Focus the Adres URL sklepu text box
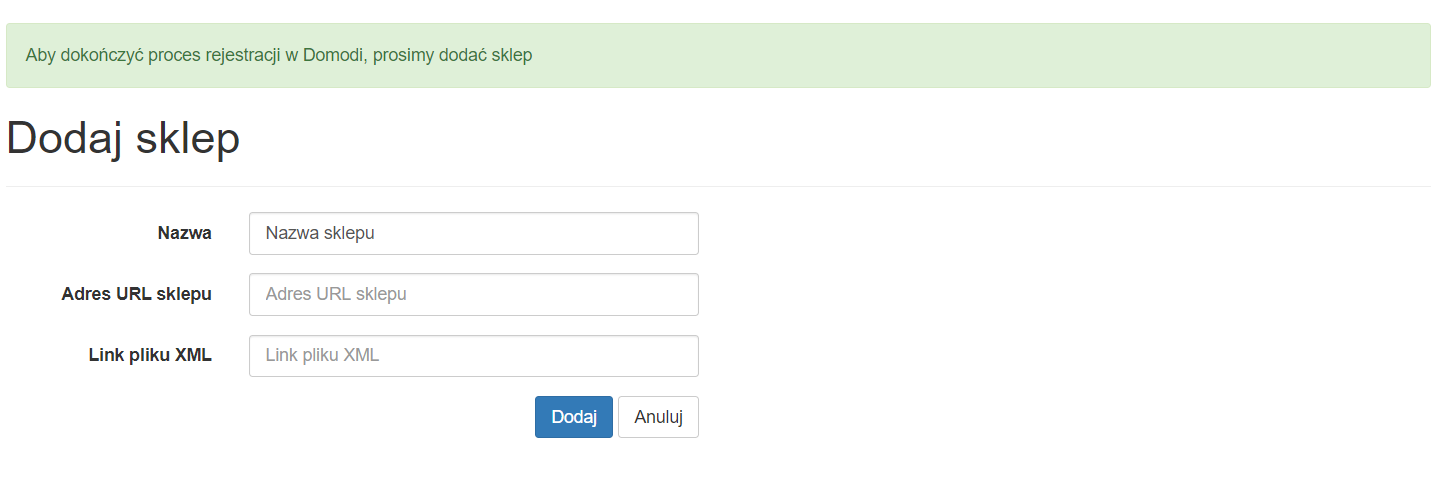 click(473, 294)
